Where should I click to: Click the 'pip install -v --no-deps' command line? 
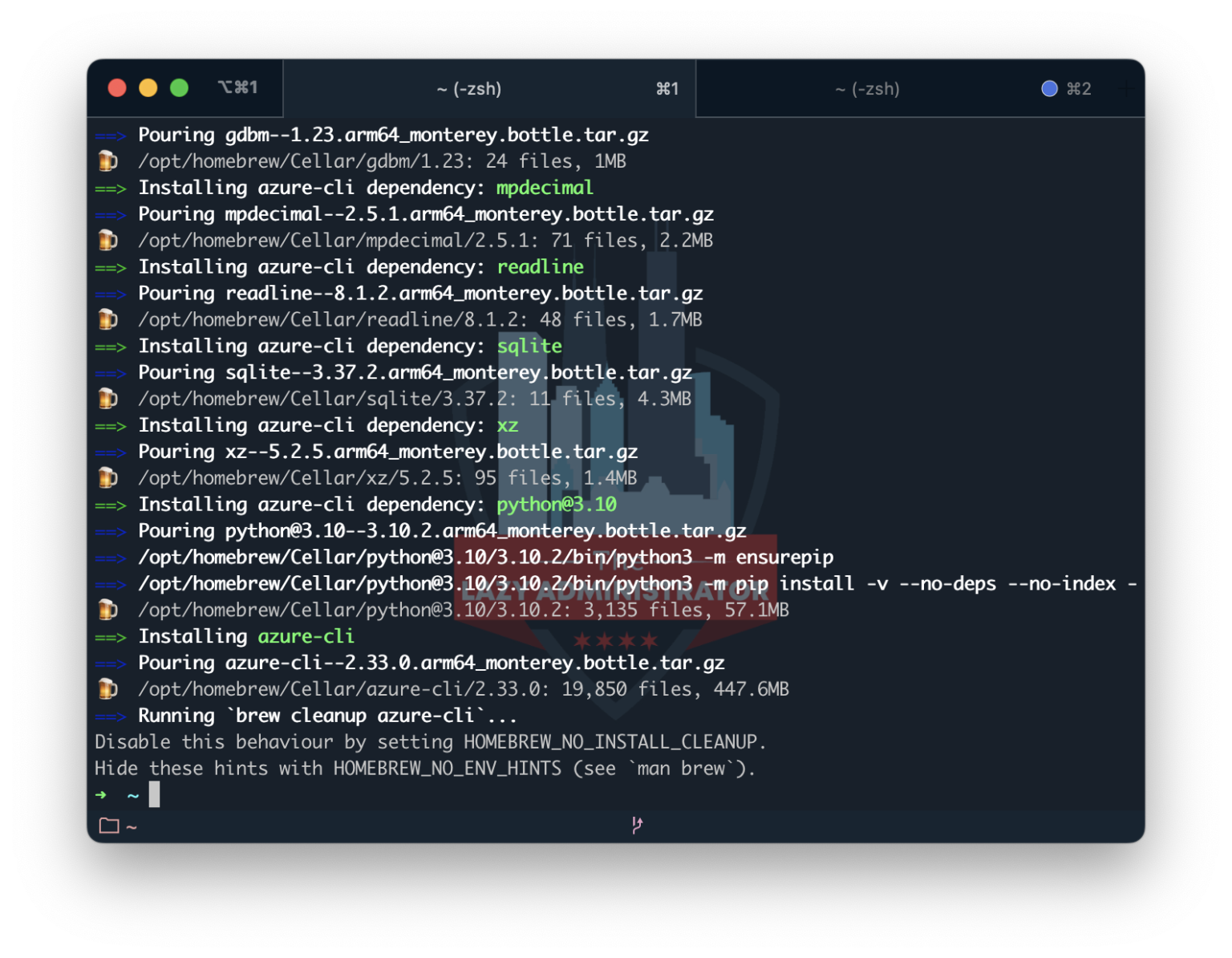[x=638, y=584]
